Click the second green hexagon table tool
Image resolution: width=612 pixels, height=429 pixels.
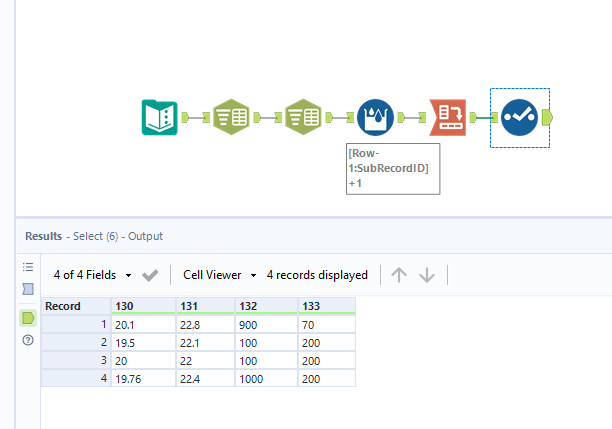coord(303,118)
